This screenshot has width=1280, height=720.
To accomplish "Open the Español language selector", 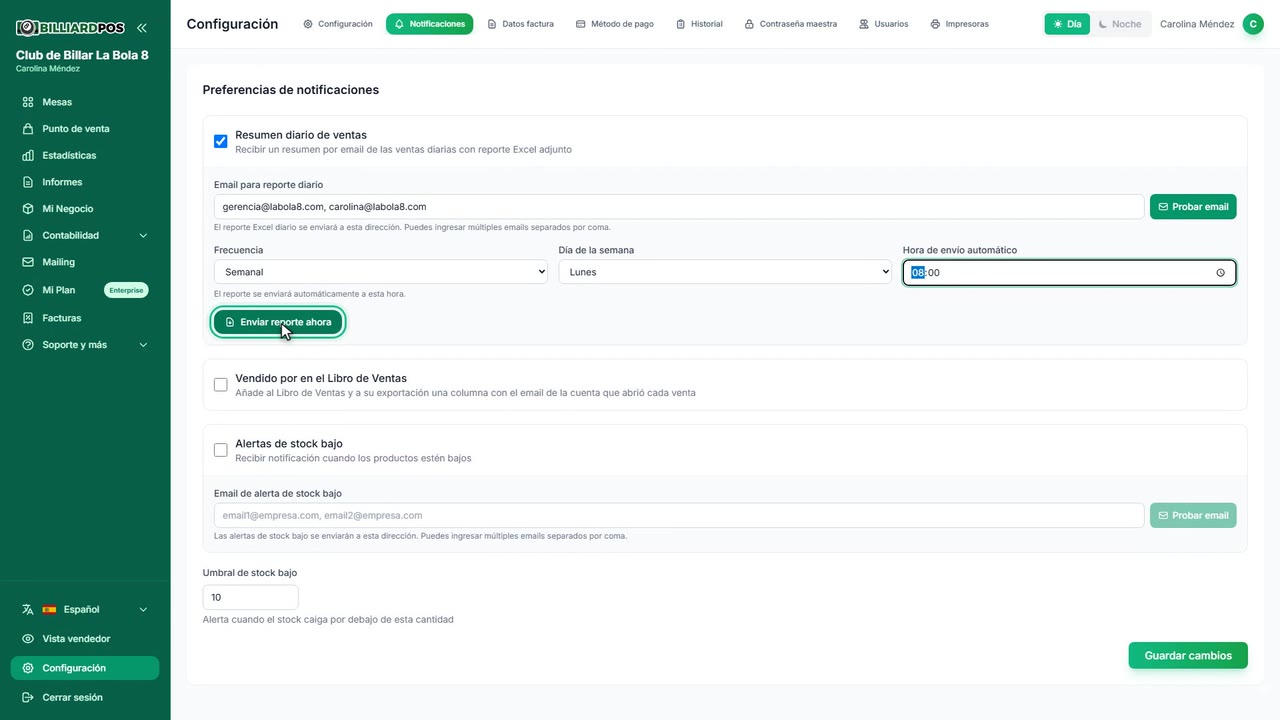I will coord(85,610).
